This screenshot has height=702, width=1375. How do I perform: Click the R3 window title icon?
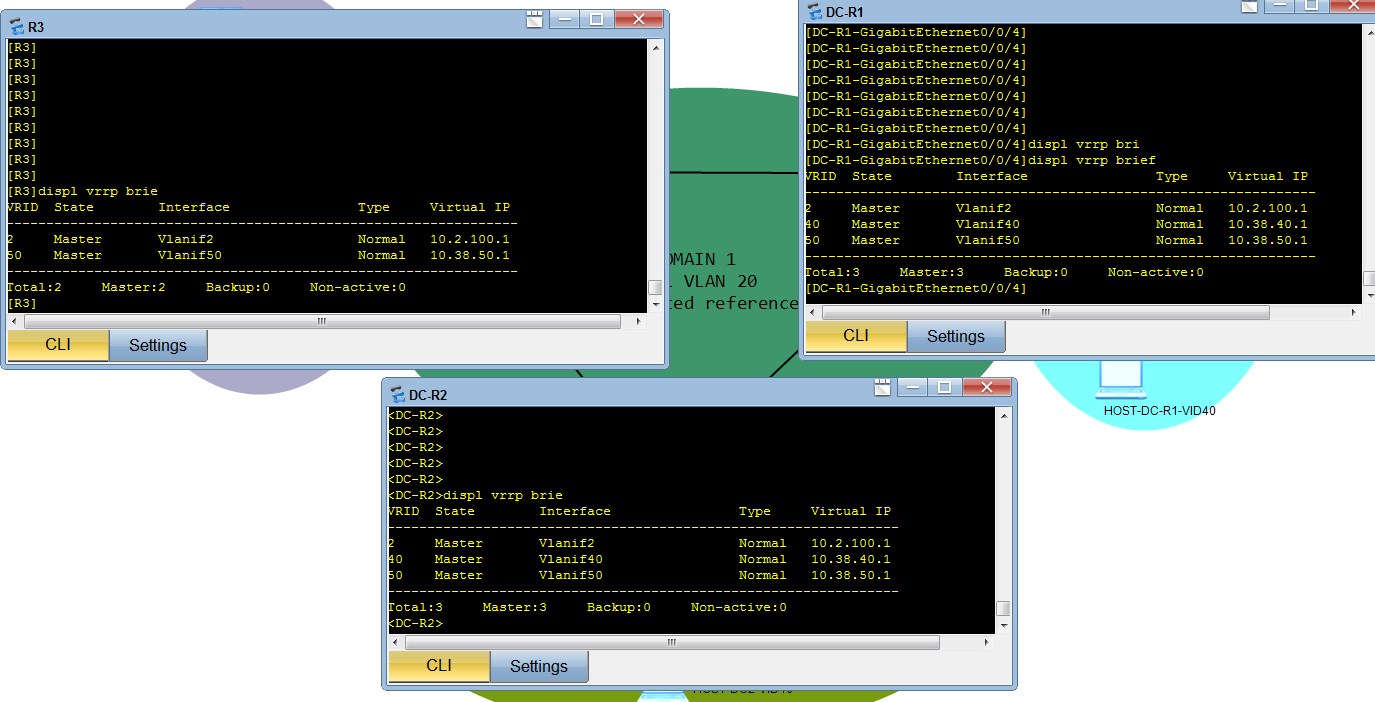point(17,27)
